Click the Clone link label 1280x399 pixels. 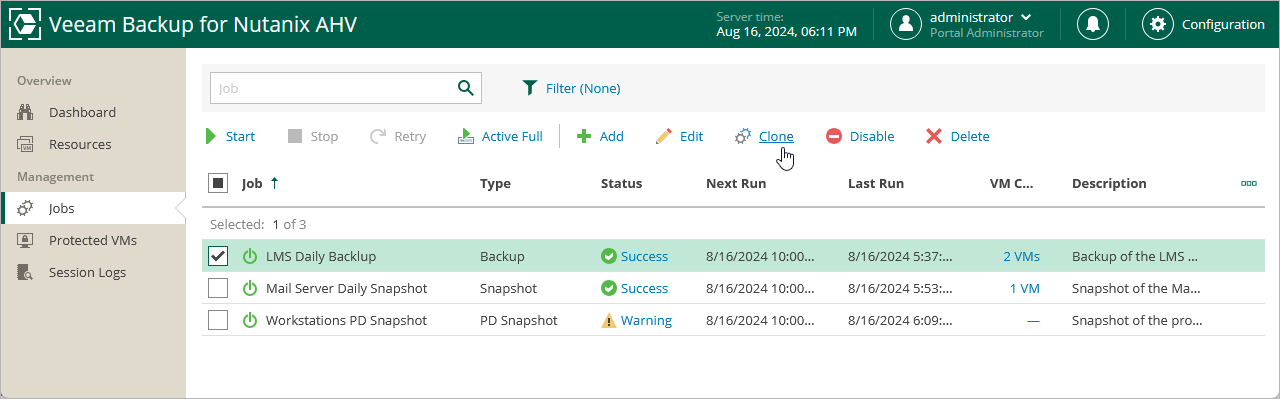click(776, 136)
